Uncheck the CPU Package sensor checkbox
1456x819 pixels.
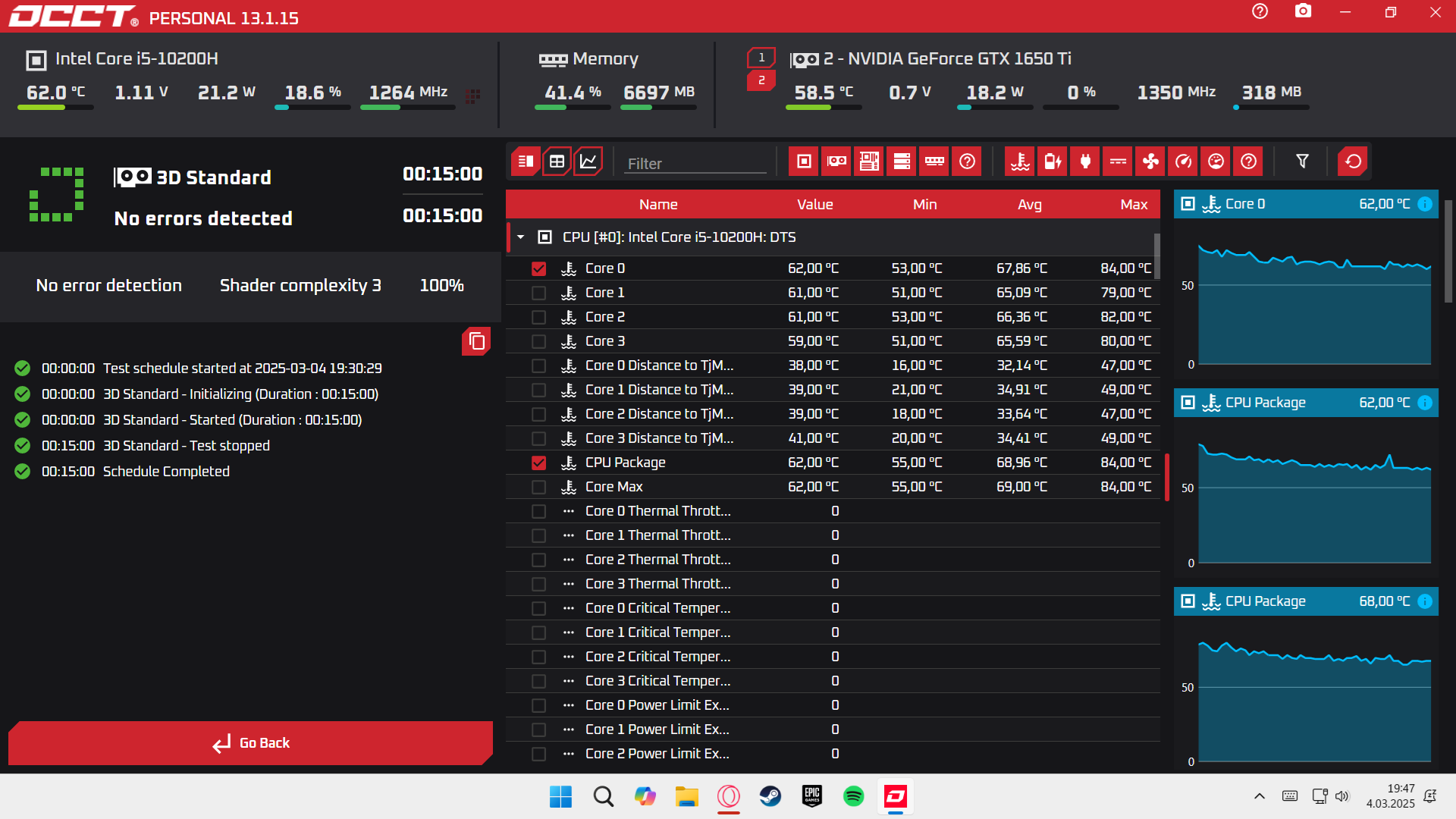pos(538,463)
